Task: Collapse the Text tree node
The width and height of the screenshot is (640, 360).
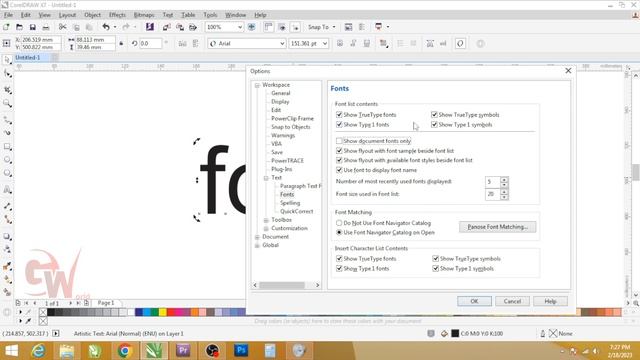Action: point(266,178)
